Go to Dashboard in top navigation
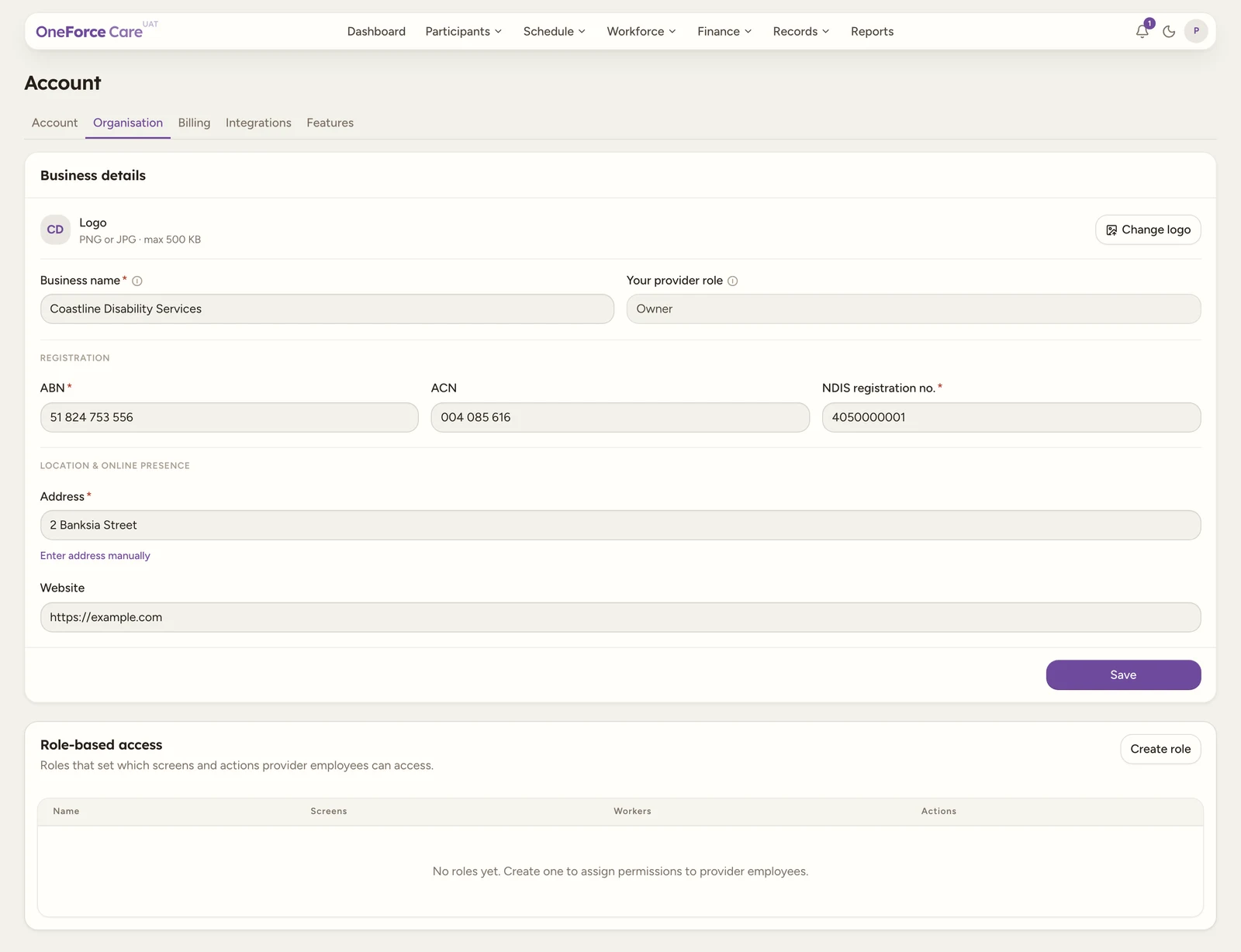Viewport: 1241px width, 952px height. pos(376,31)
